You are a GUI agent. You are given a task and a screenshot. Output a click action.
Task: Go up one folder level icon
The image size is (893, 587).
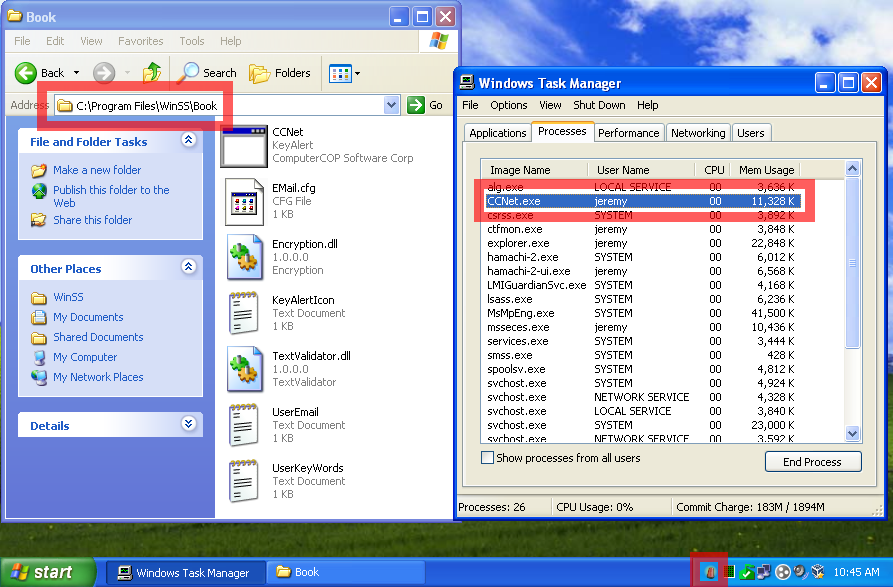(x=152, y=72)
